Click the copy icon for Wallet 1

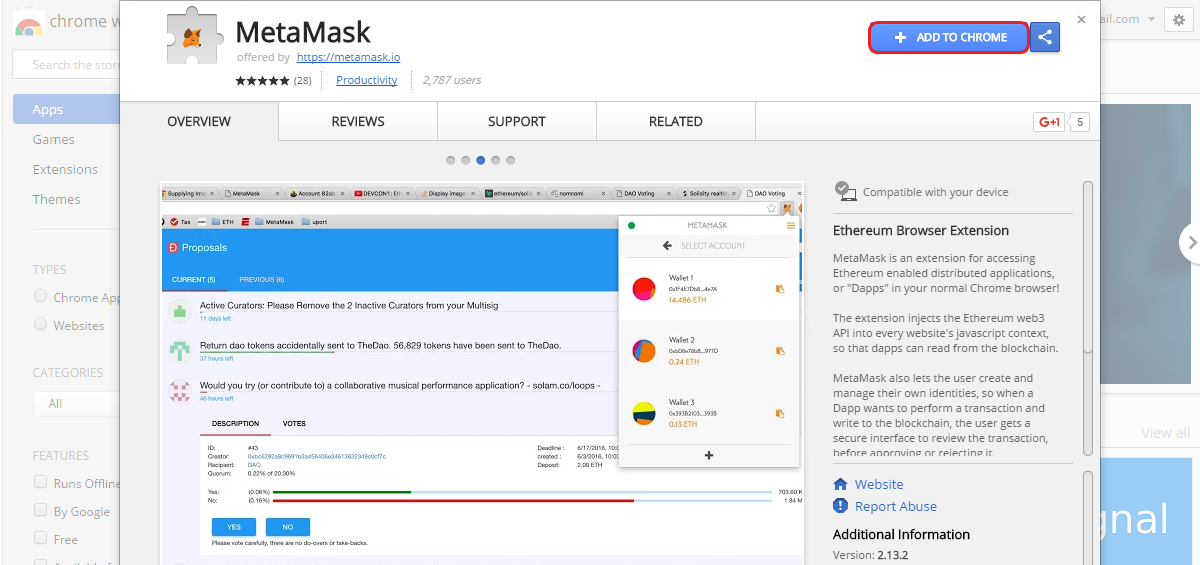[780, 289]
